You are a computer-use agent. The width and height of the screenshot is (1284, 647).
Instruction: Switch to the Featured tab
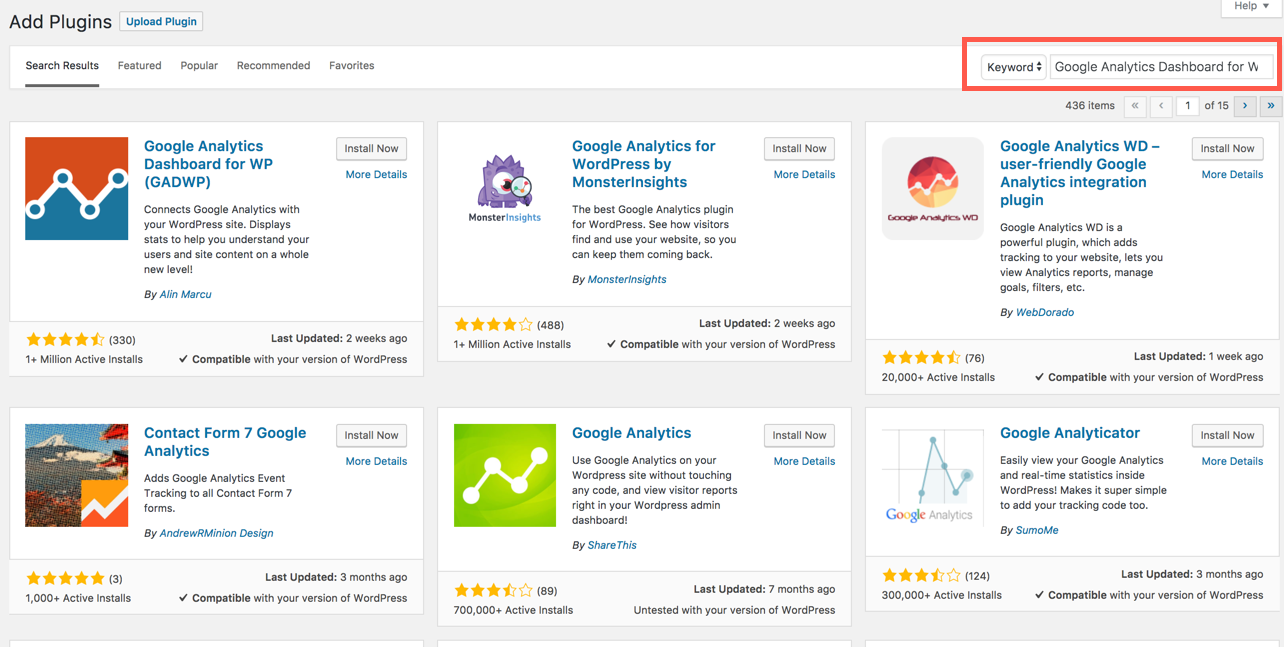[x=139, y=66]
